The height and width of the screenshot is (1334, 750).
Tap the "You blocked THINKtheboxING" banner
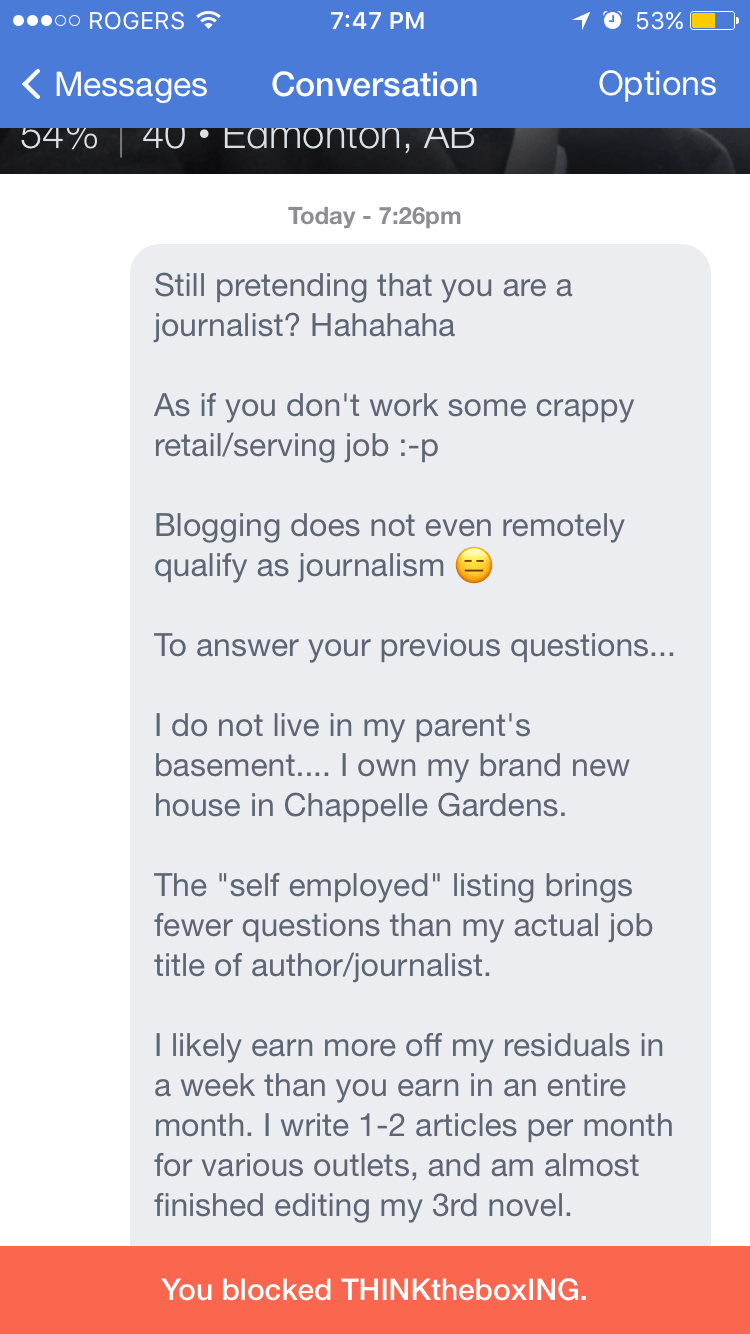tap(375, 1290)
